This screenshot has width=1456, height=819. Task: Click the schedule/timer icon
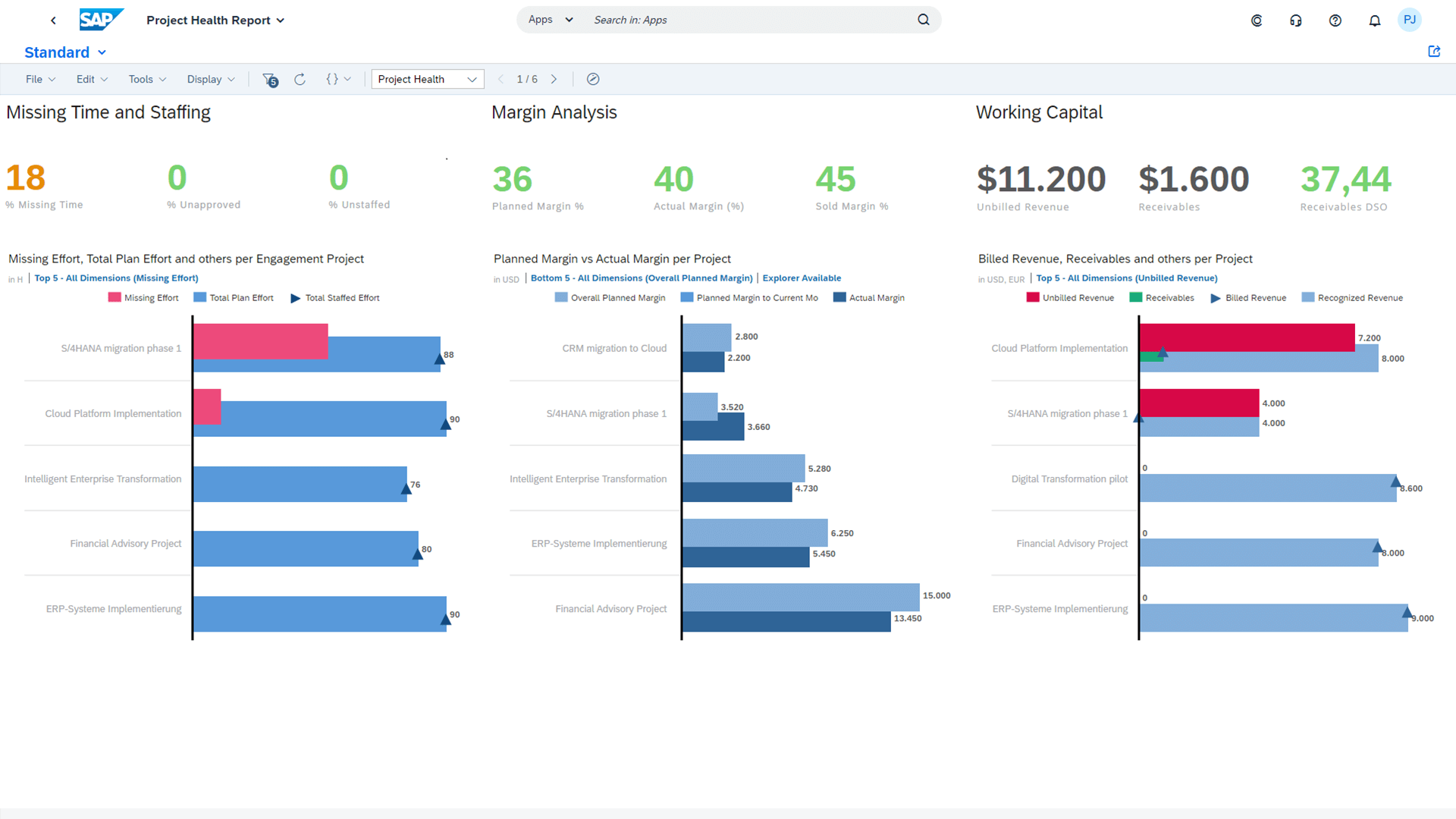(x=593, y=79)
